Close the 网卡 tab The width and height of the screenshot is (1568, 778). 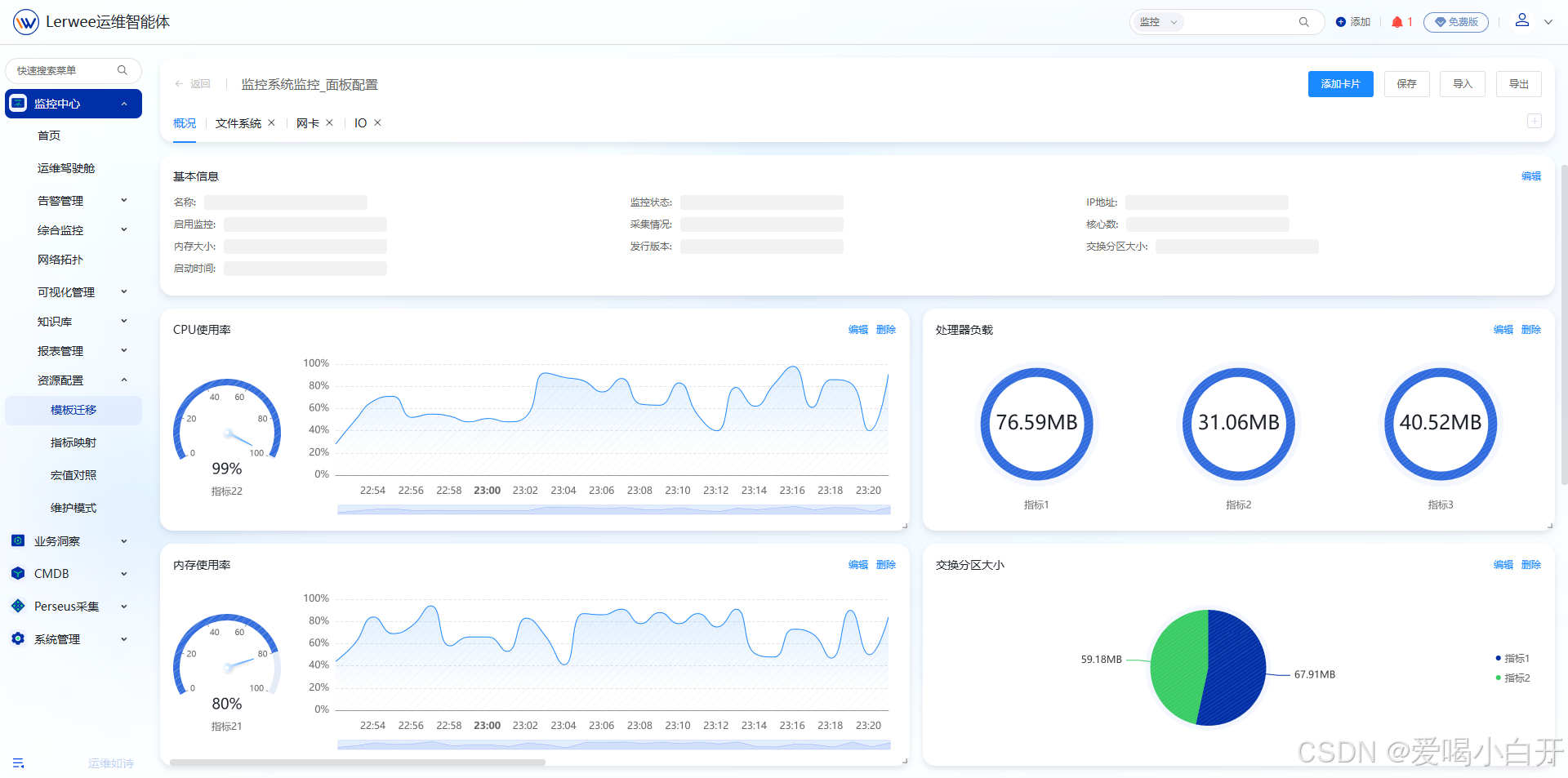329,122
